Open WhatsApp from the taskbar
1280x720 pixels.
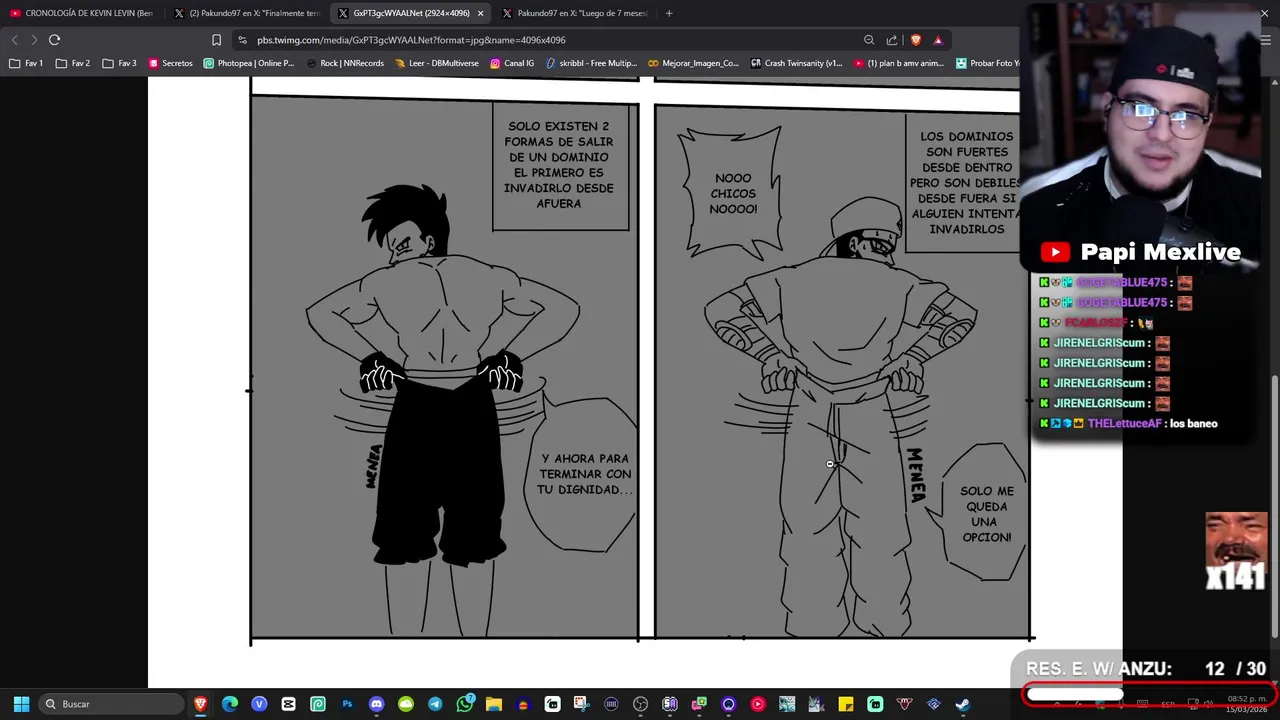pyautogui.click(x=464, y=704)
